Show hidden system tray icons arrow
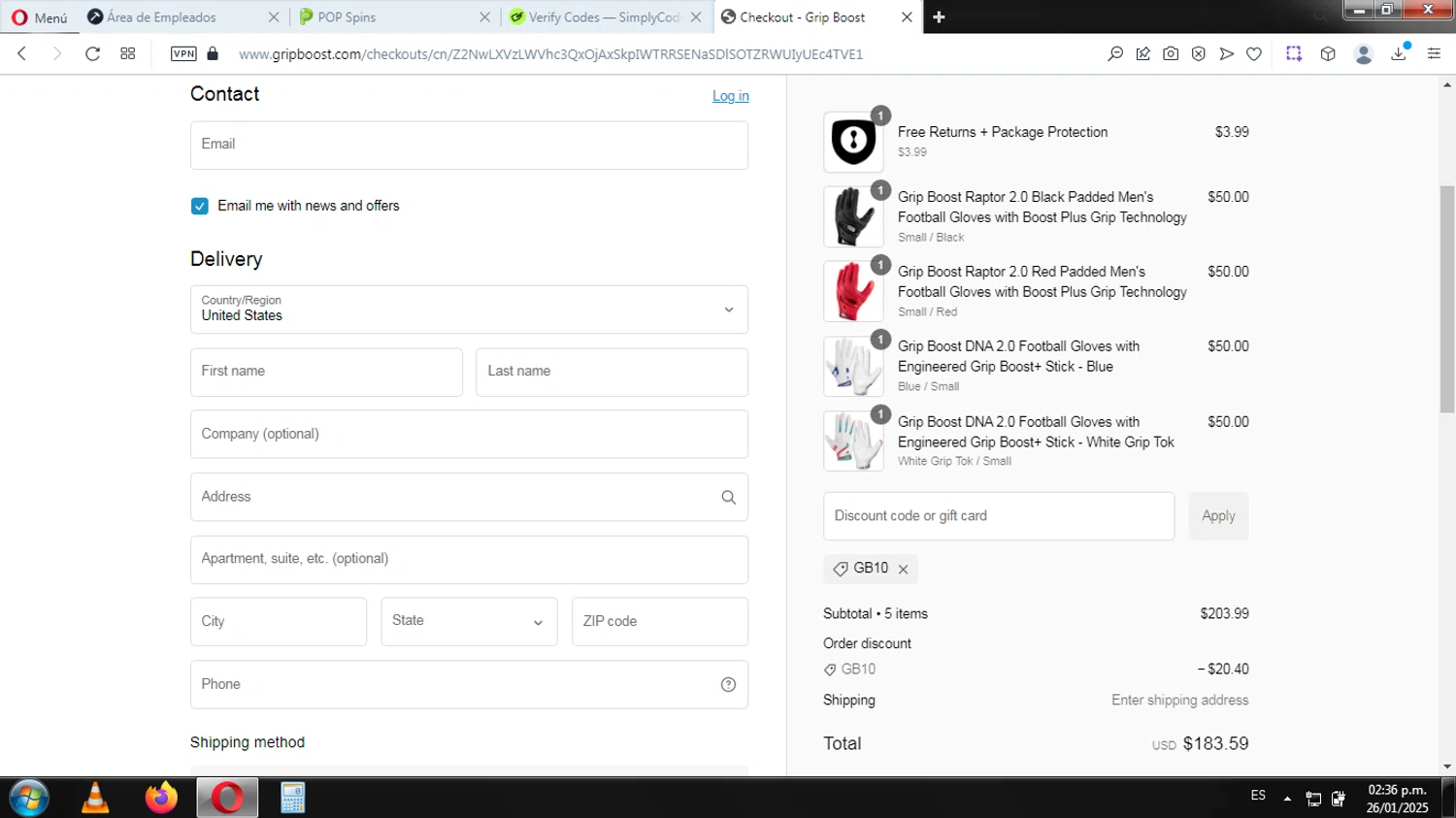The image size is (1456, 818). click(x=1287, y=799)
